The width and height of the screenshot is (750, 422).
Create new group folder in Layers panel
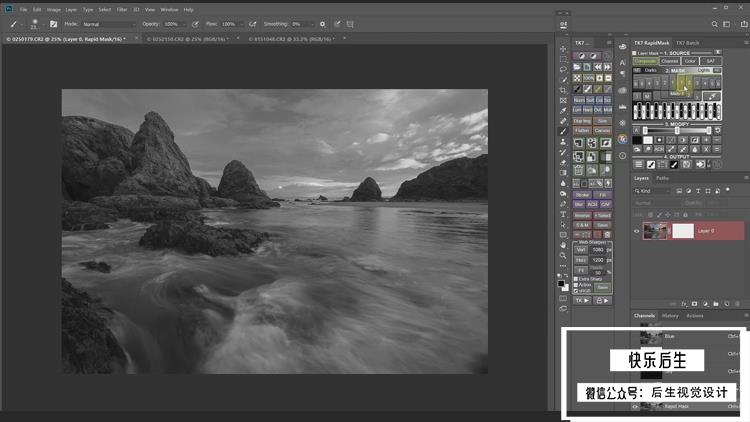[x=716, y=304]
